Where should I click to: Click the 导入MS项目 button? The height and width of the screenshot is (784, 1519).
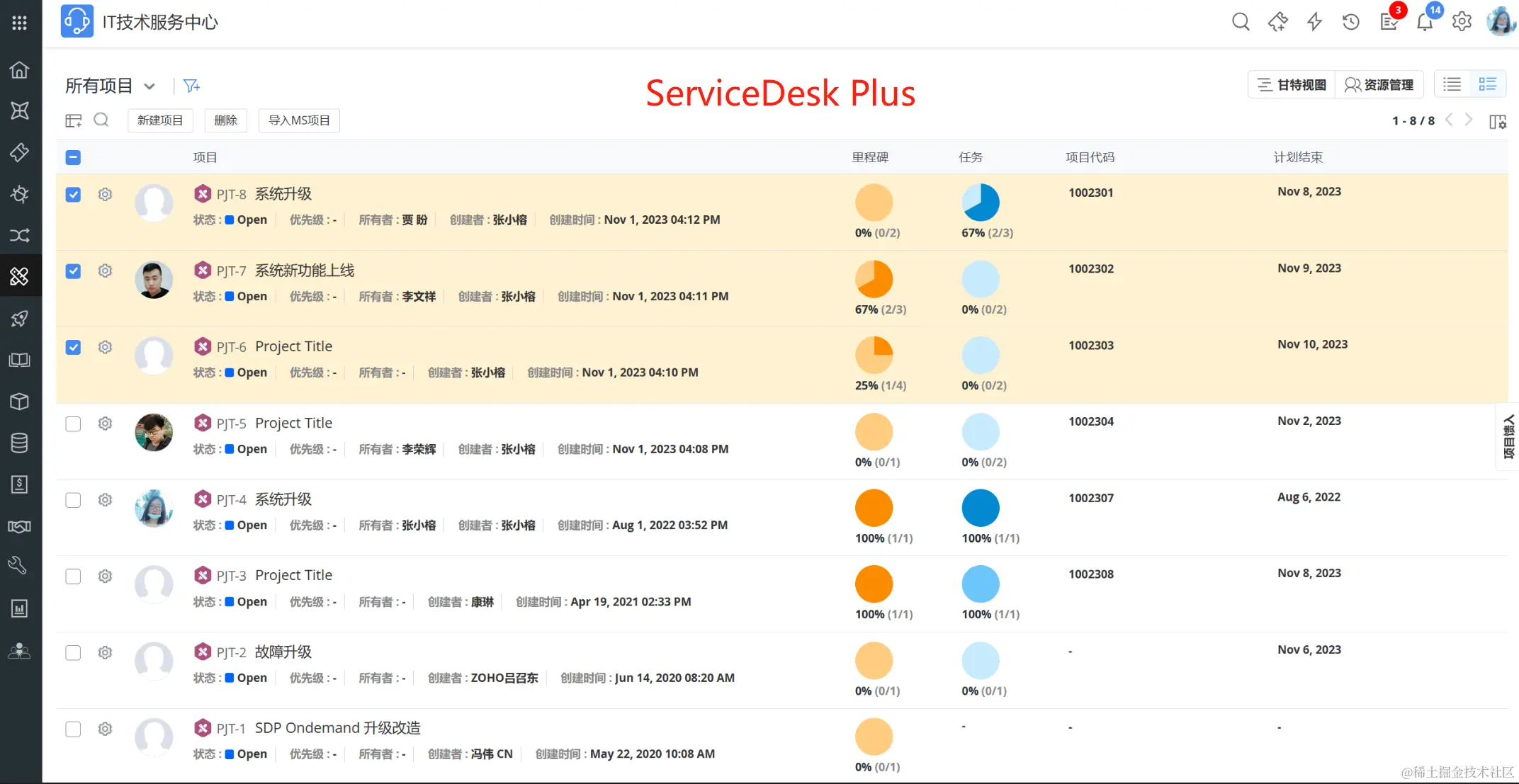(299, 120)
